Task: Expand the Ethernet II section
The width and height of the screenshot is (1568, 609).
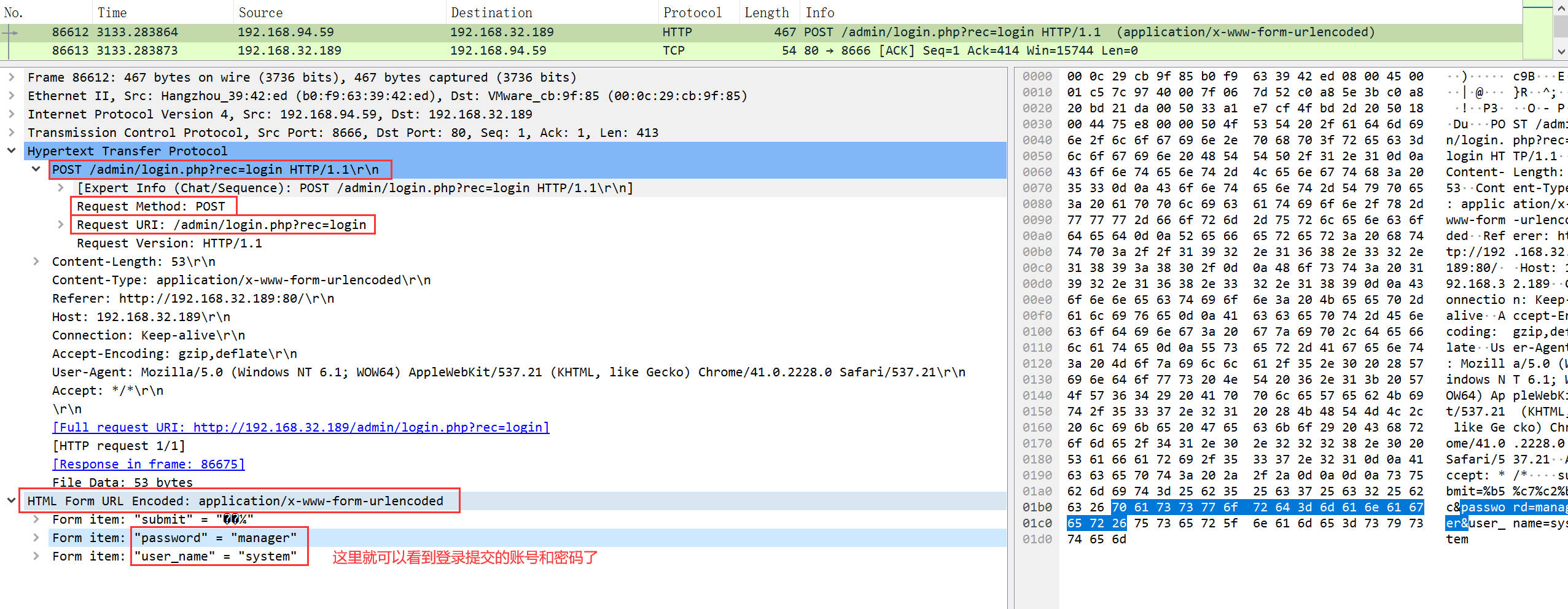Action: (11, 96)
